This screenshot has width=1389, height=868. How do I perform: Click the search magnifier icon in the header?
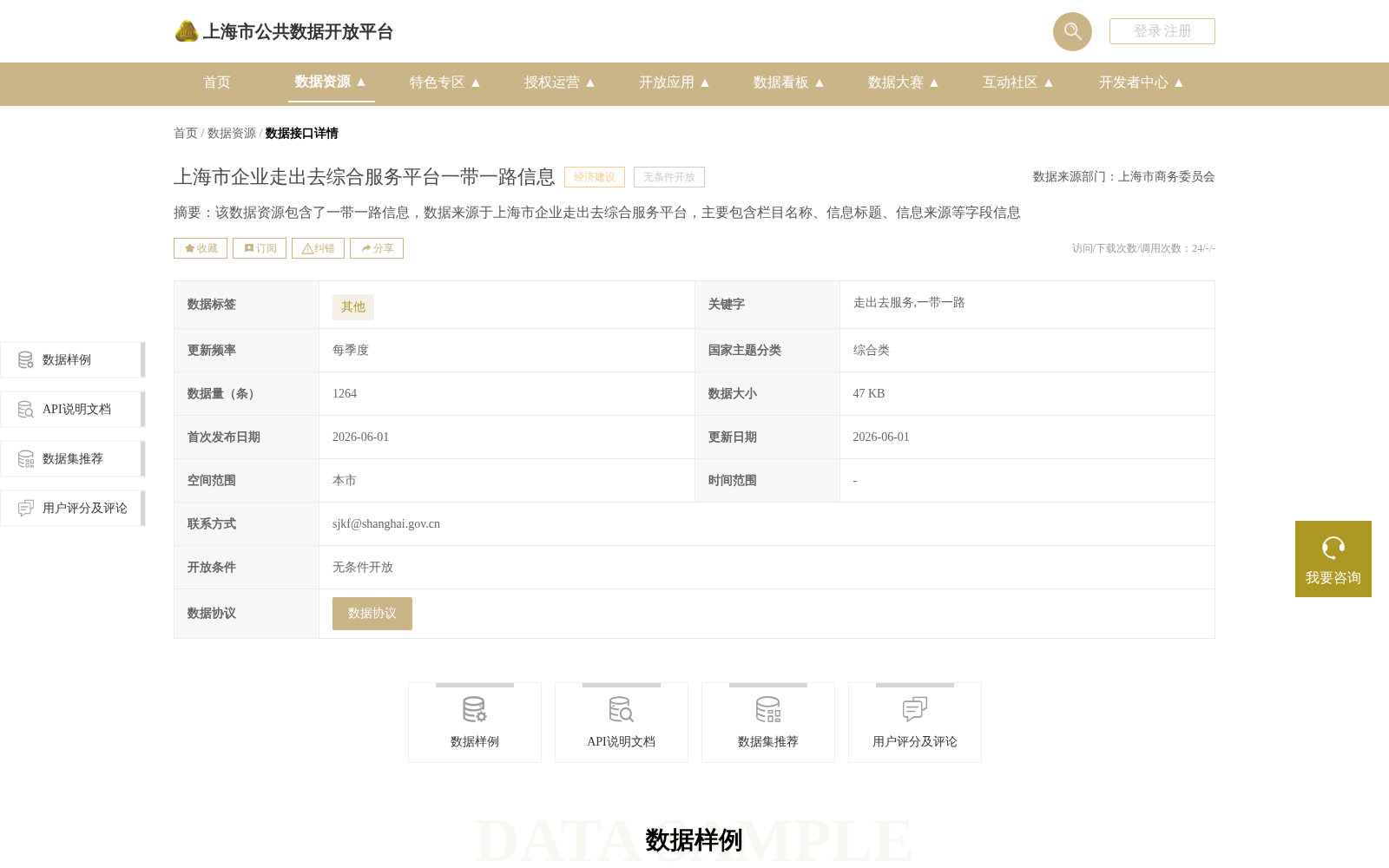click(x=1072, y=31)
